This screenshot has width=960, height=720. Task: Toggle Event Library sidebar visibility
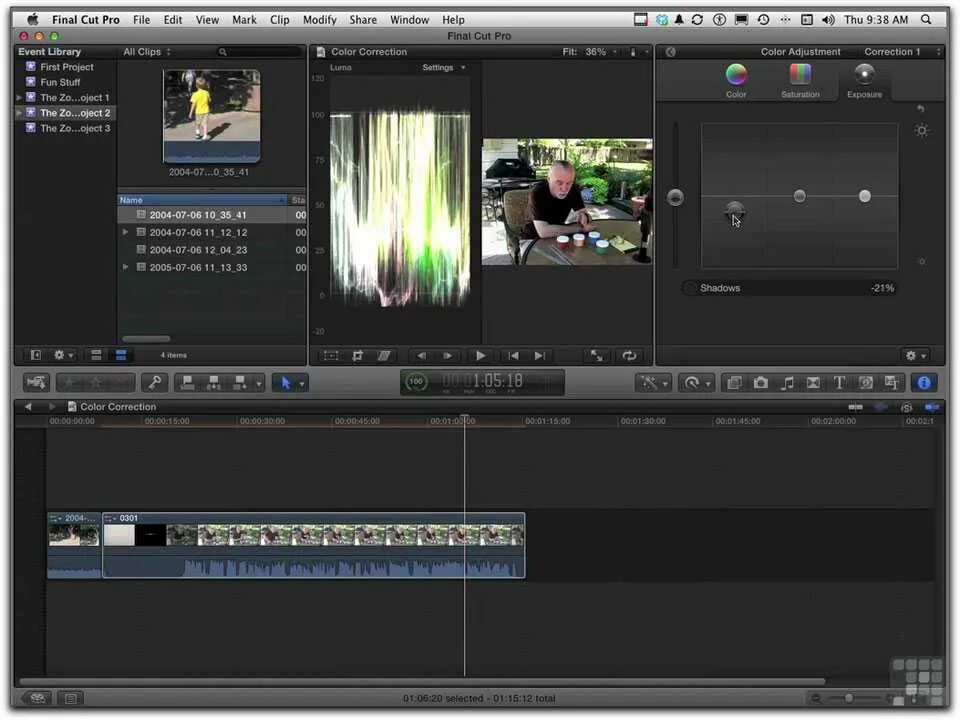coord(36,355)
